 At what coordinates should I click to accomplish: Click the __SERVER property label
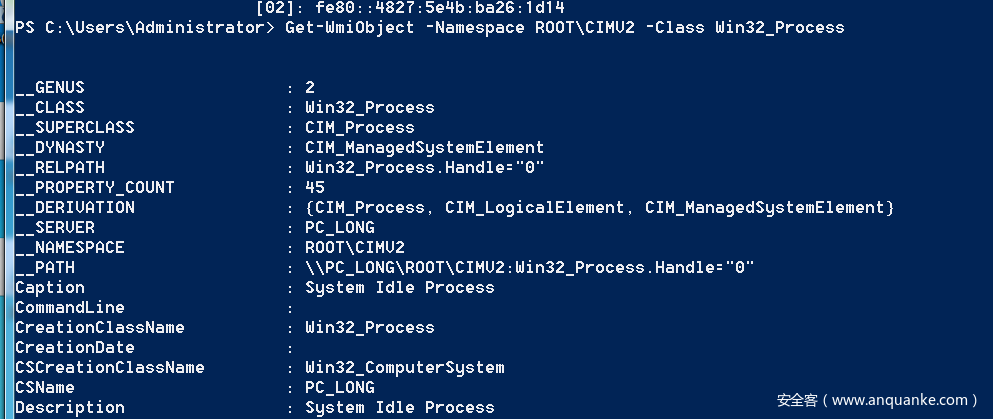tap(55, 227)
